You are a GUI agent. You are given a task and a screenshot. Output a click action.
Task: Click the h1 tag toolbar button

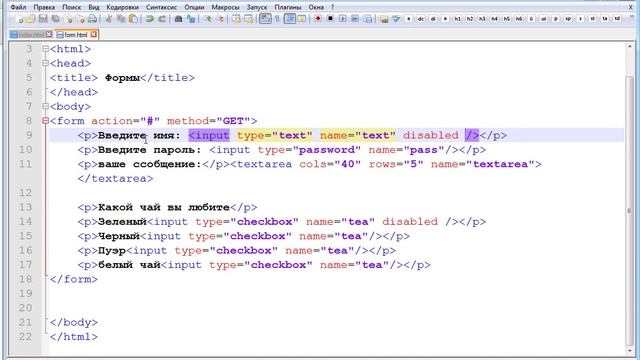pos(458,19)
